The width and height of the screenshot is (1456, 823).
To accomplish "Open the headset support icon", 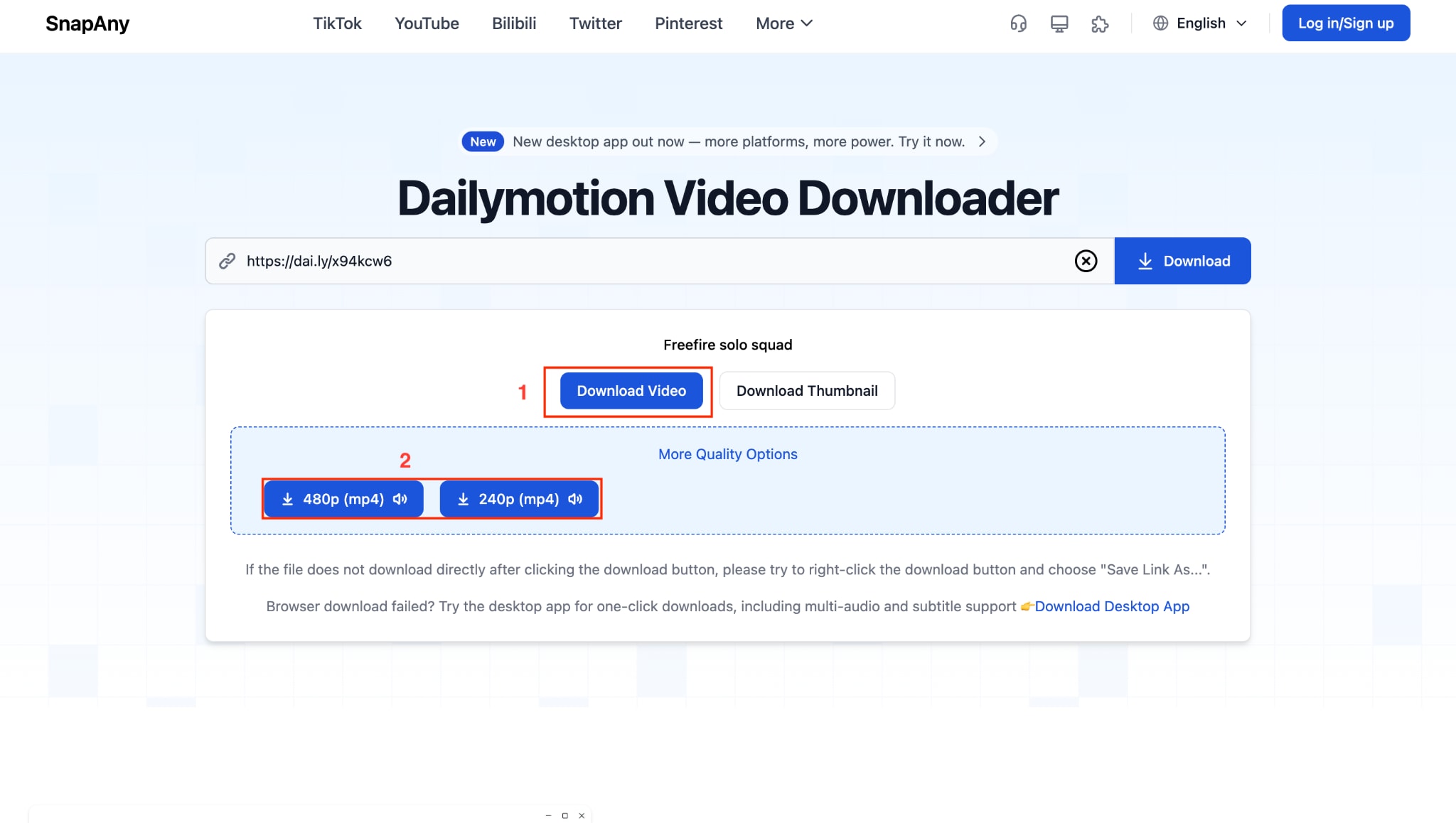I will [x=1017, y=23].
